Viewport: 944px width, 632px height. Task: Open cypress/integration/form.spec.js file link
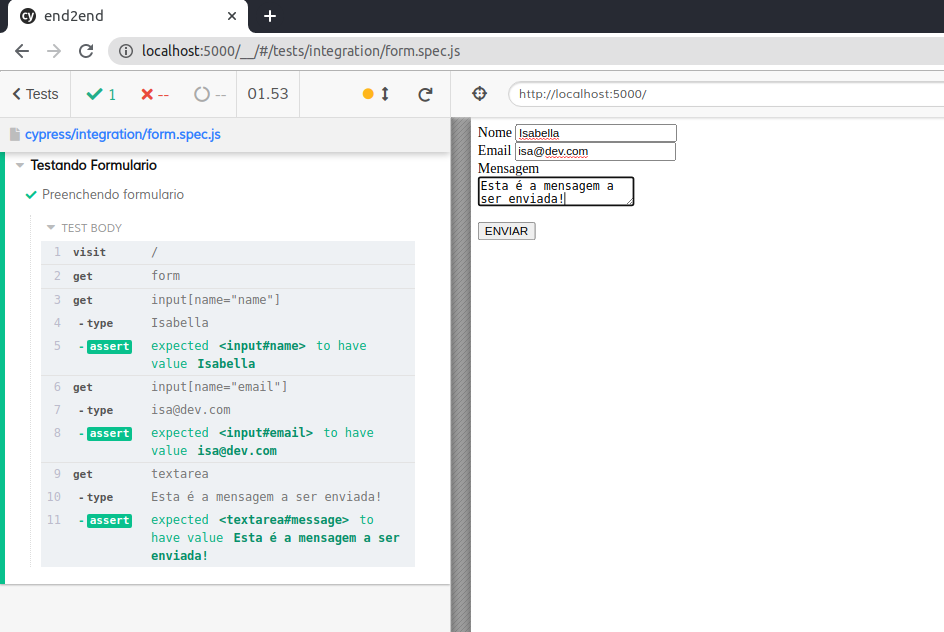coord(122,134)
